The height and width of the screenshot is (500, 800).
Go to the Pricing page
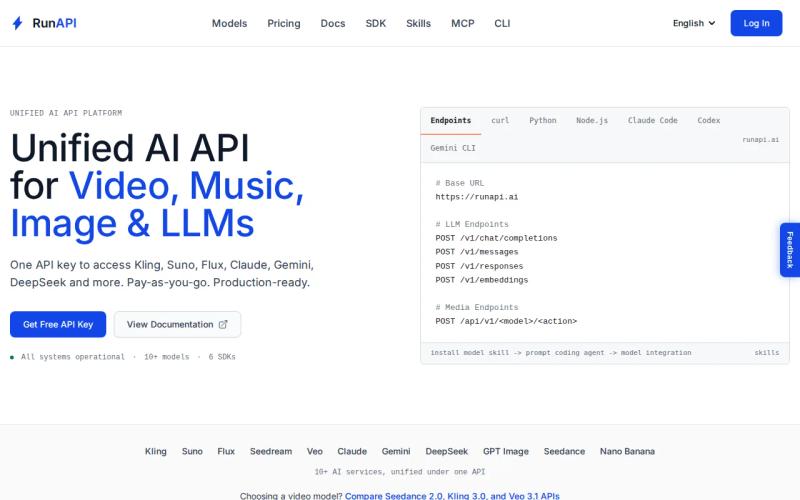284,23
